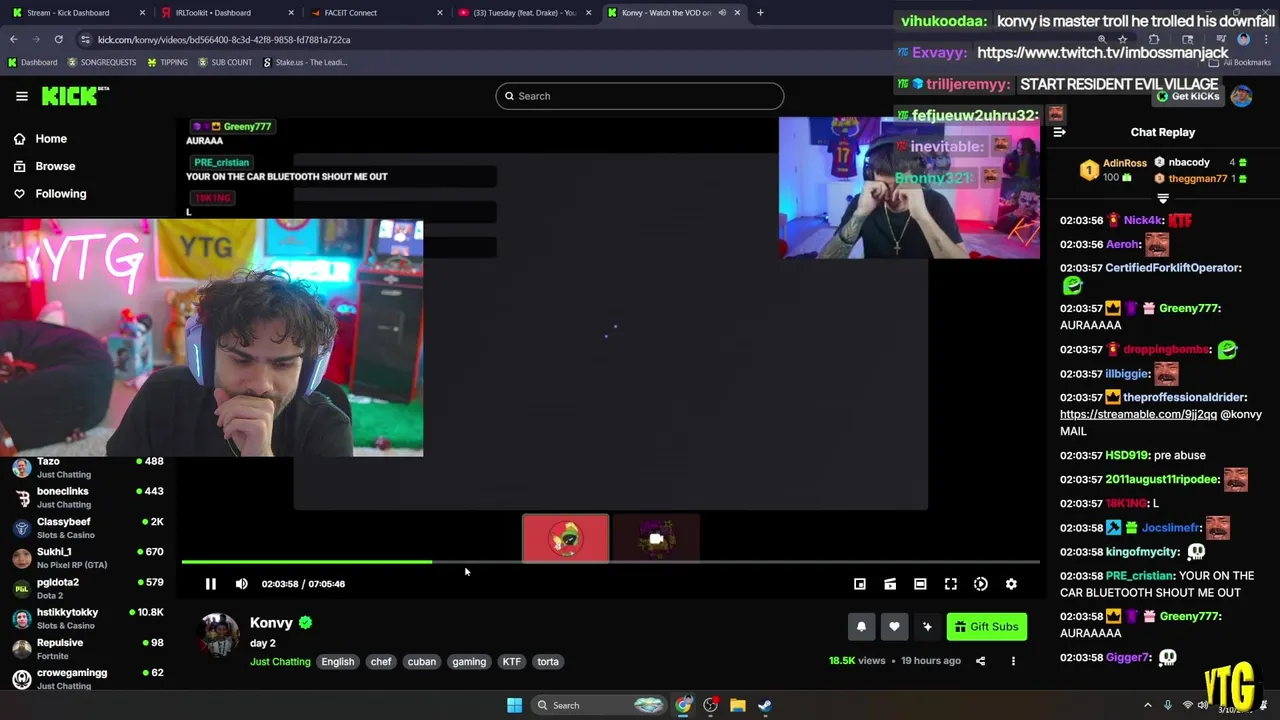Click the Just Chatting category link

point(280,662)
